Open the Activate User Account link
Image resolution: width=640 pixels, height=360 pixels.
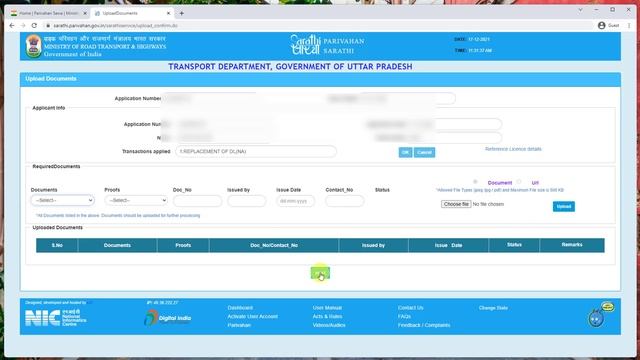click(x=253, y=316)
